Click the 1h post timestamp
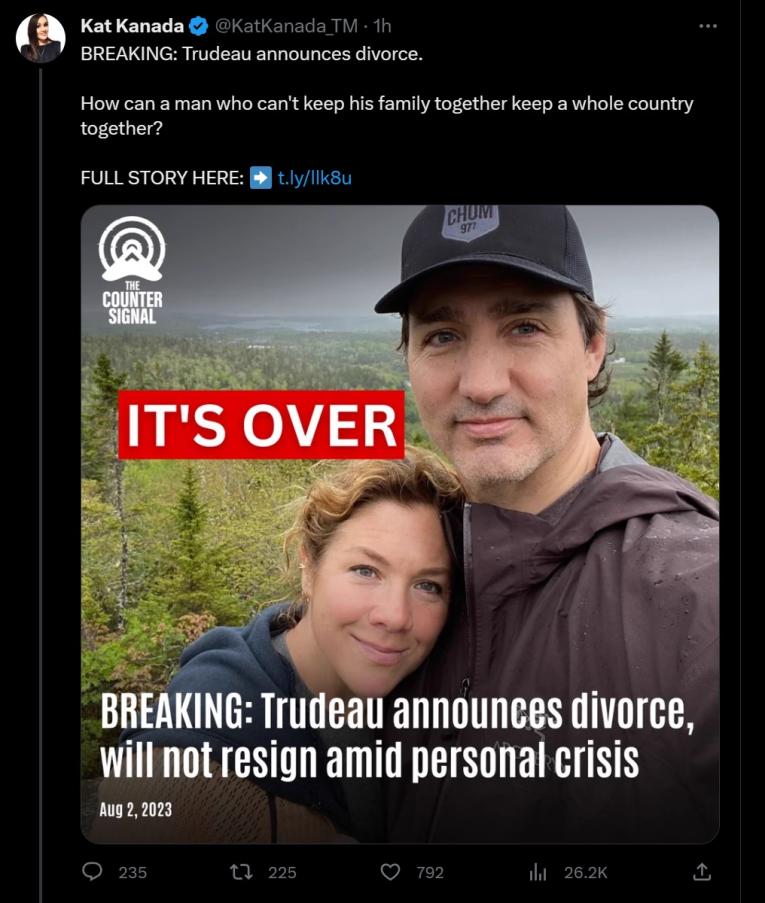765x903 pixels. pos(382,26)
